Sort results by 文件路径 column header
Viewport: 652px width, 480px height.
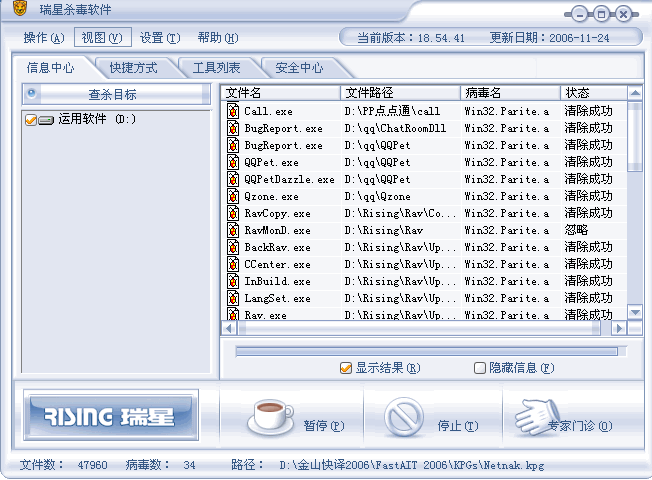pos(400,93)
